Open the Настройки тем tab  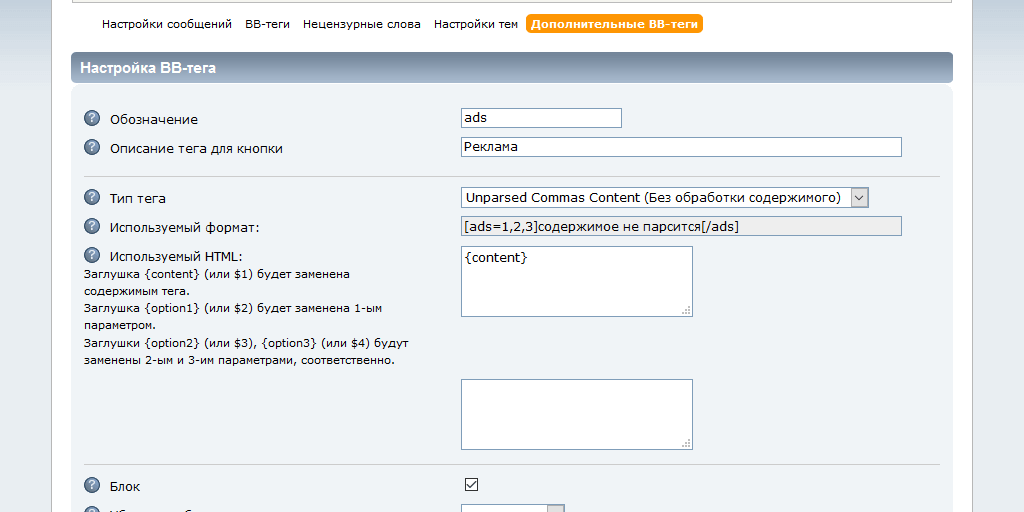point(475,24)
